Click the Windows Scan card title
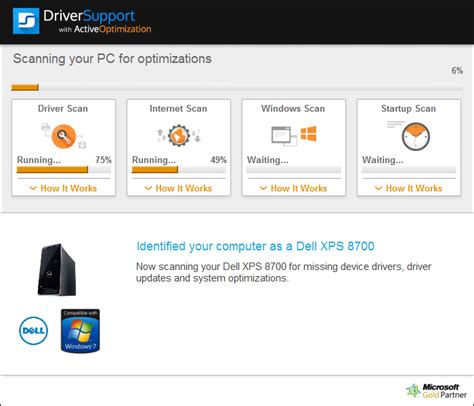The height and width of the screenshot is (406, 474). coord(293,109)
